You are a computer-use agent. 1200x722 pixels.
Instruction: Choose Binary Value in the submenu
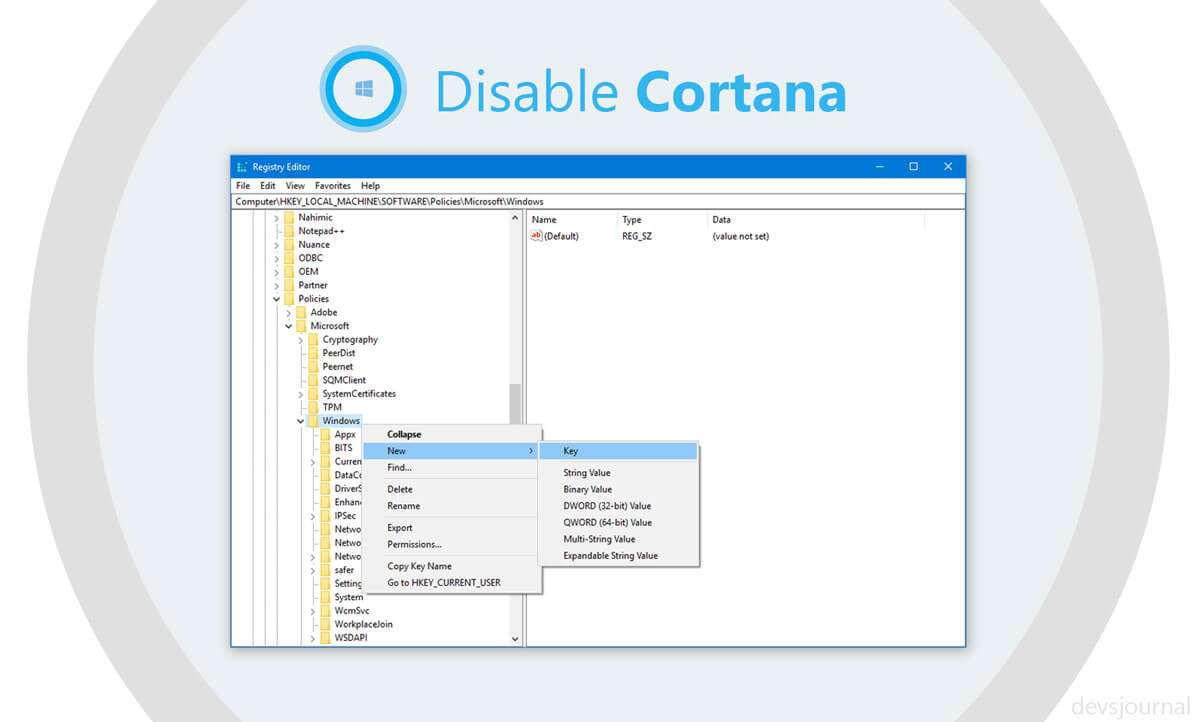pos(618,490)
